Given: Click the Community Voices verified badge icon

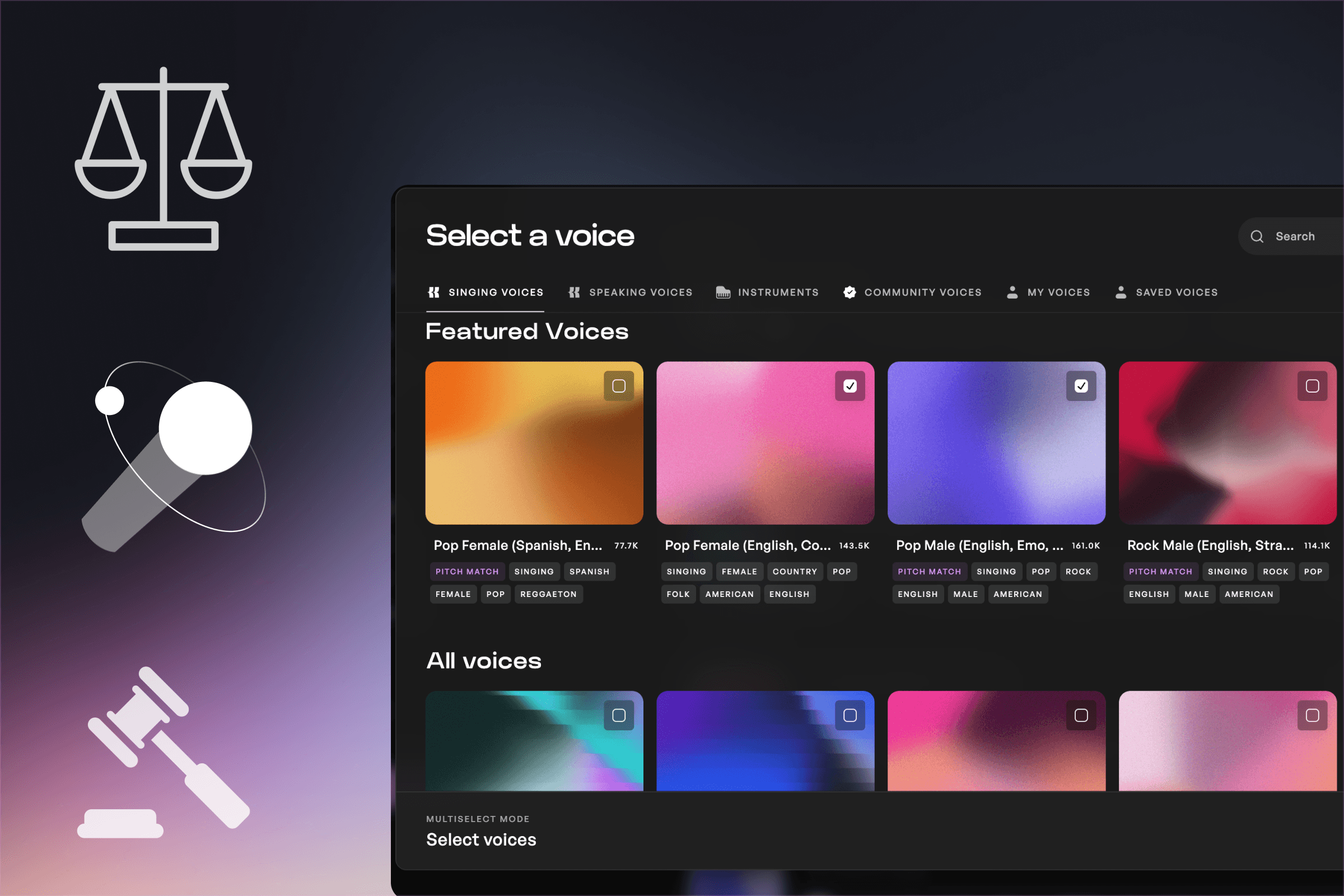Looking at the screenshot, I should point(850,292).
